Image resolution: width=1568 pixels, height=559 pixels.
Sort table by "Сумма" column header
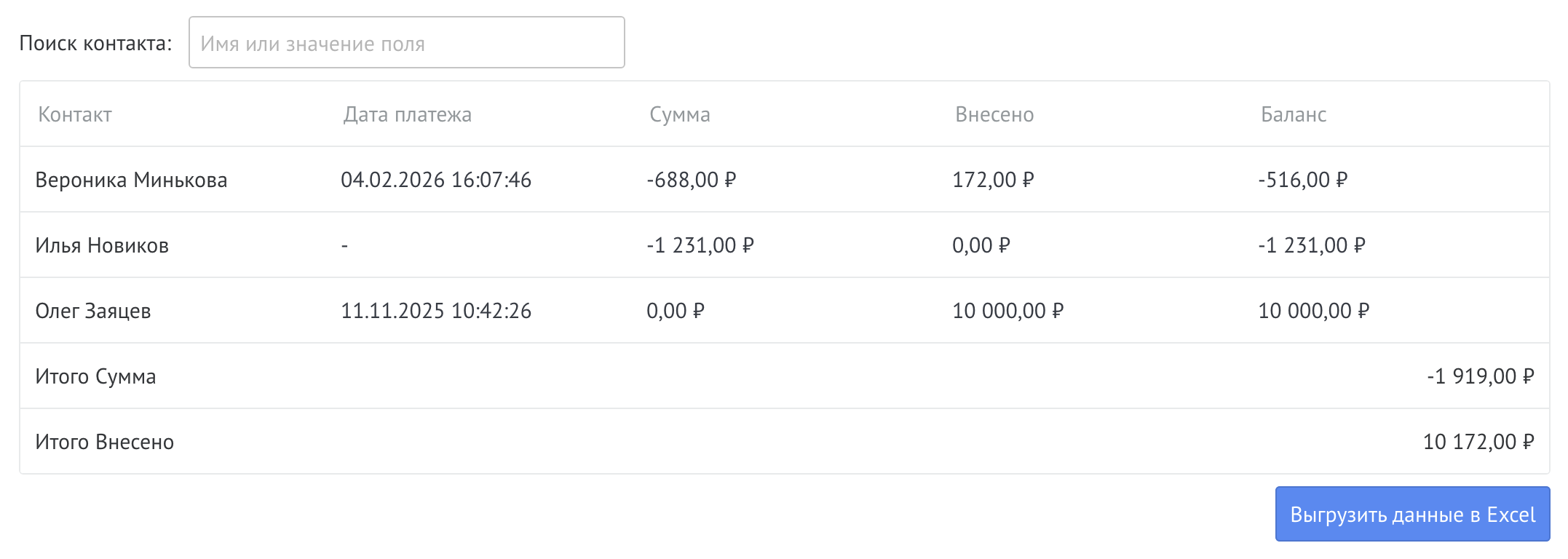click(x=679, y=114)
